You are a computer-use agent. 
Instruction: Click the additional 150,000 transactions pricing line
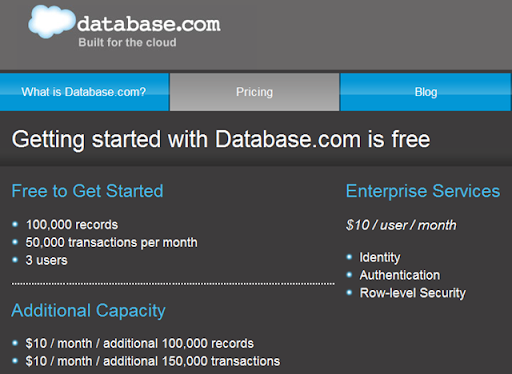tap(153, 361)
